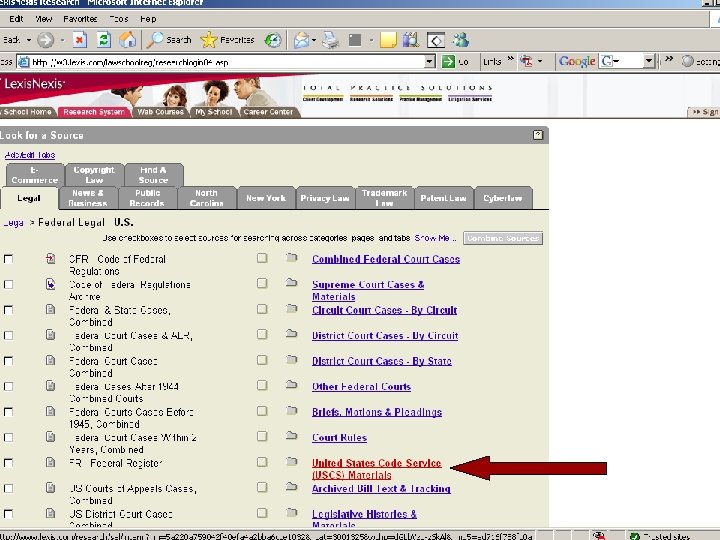Click the Code of Federal Regulations Archive icon

51,284
